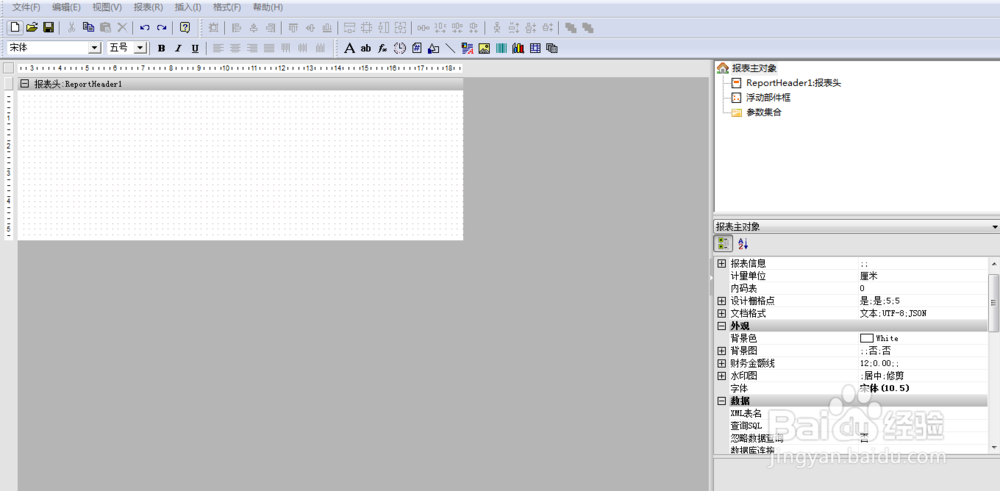Open the 文件(F) menu
Screen dimensions: 1000x491
coord(26,8)
